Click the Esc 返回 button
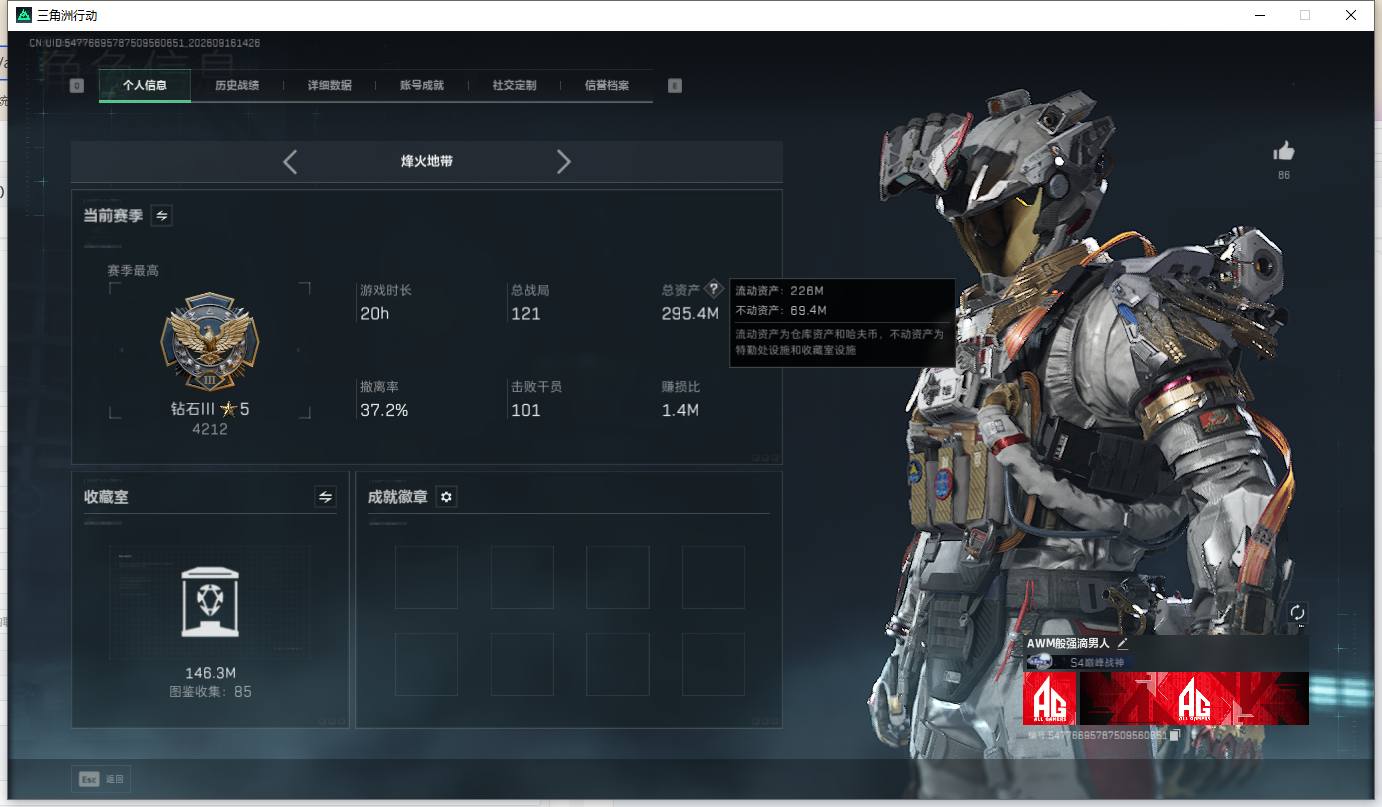The width and height of the screenshot is (1382, 807). 101,779
